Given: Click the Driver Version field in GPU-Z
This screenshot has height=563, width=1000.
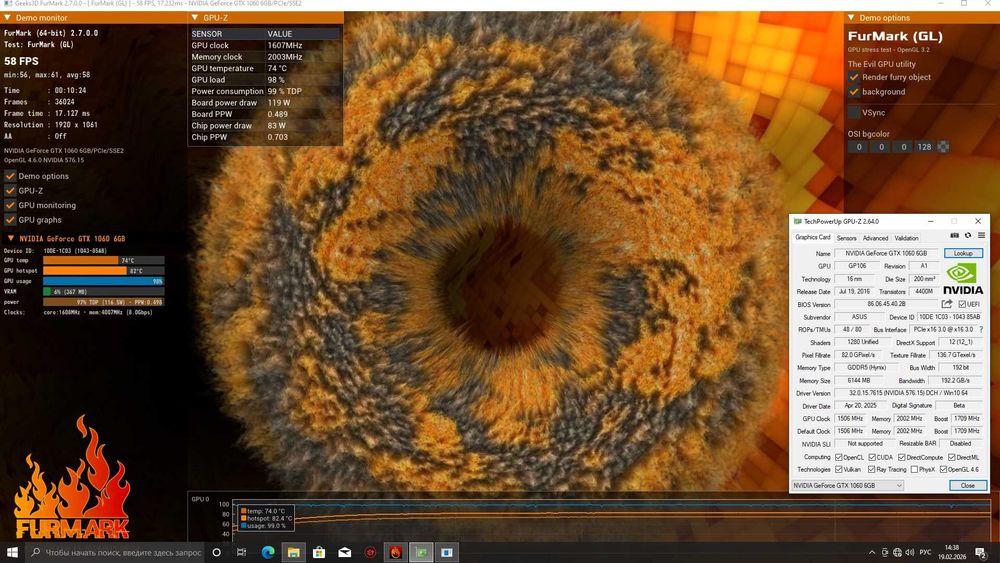Looking at the screenshot, I should [x=908, y=393].
